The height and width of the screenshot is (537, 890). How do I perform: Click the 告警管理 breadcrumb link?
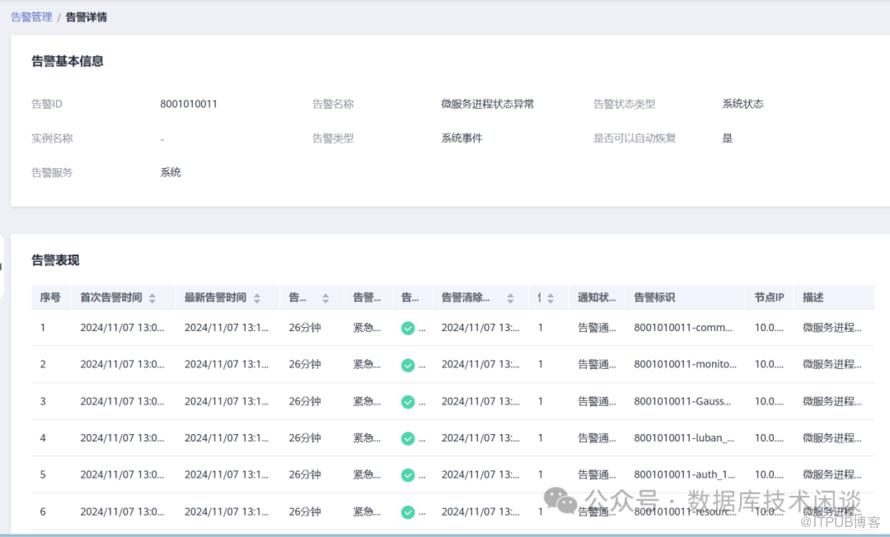[x=31, y=17]
